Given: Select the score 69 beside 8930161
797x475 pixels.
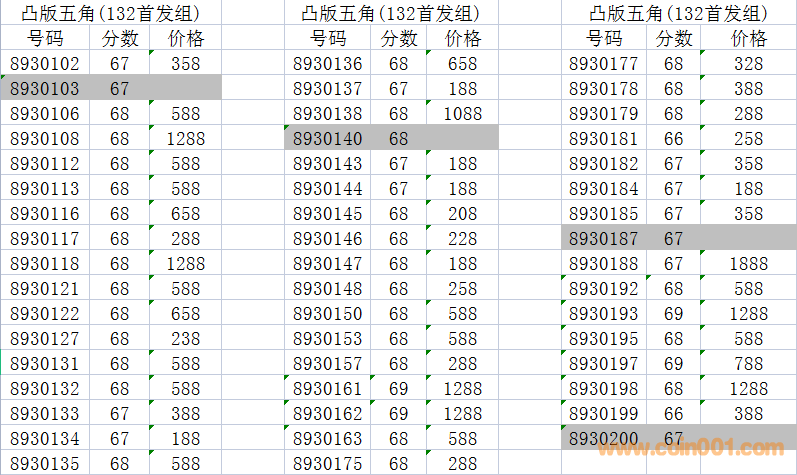Looking at the screenshot, I should click(x=399, y=389).
